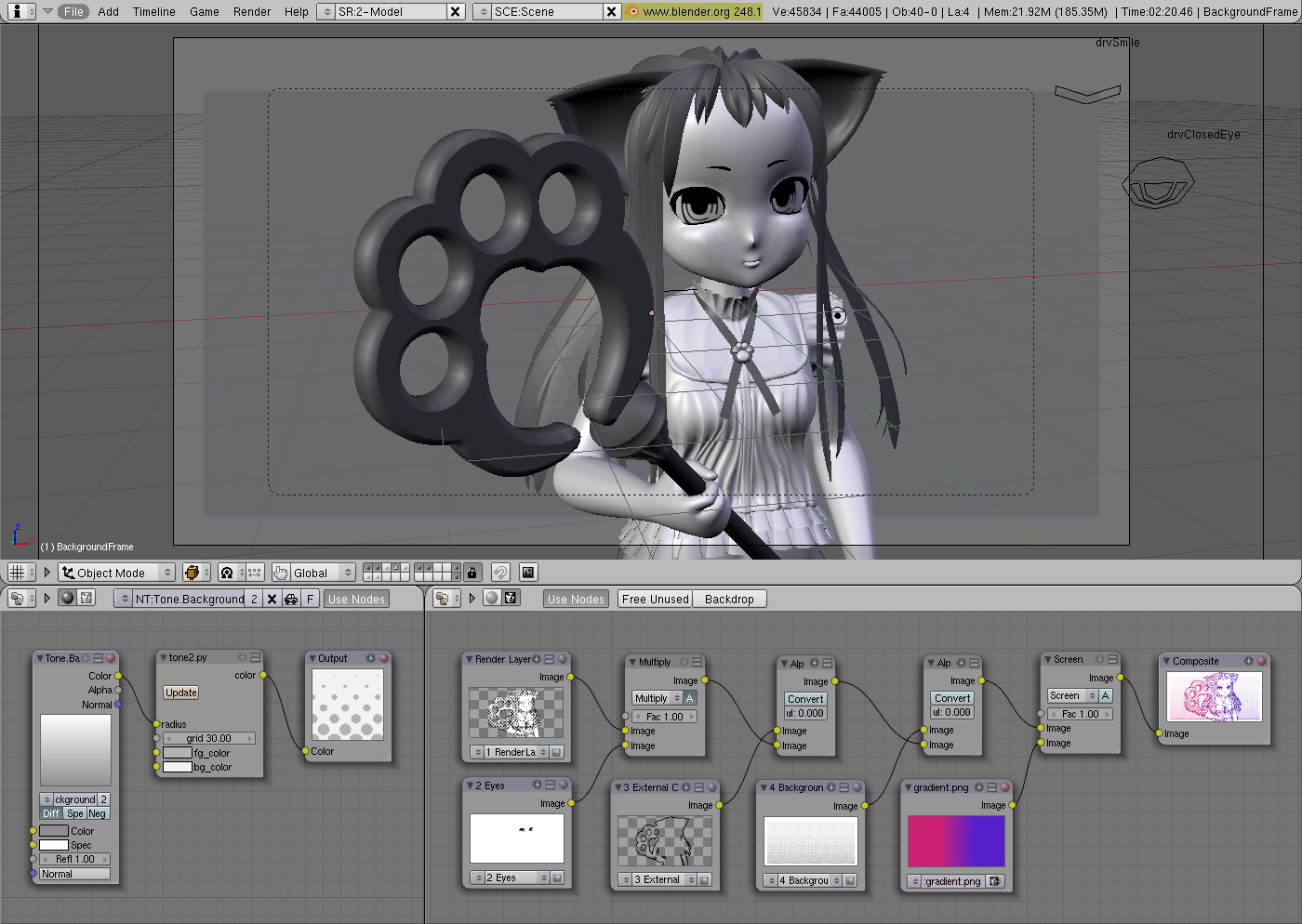1302x924 pixels.
Task: Toggle Spe button on Tone.Background node
Action: click(75, 813)
